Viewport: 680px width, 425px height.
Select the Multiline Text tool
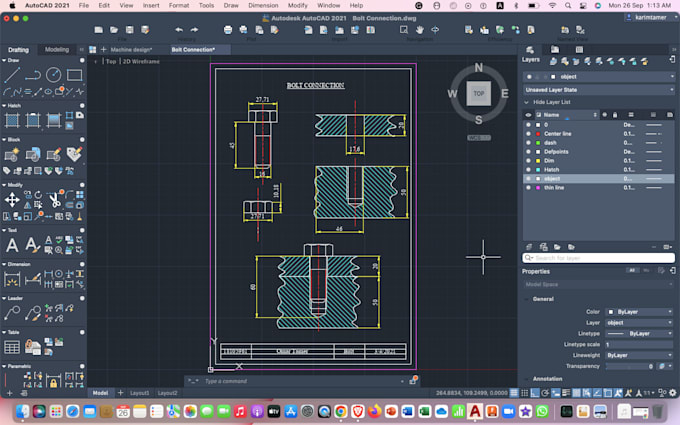(12, 245)
